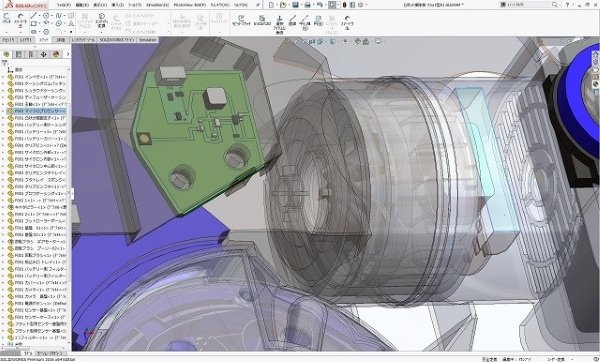Click the Open folder icon in top toolbar

tap(283, 5)
